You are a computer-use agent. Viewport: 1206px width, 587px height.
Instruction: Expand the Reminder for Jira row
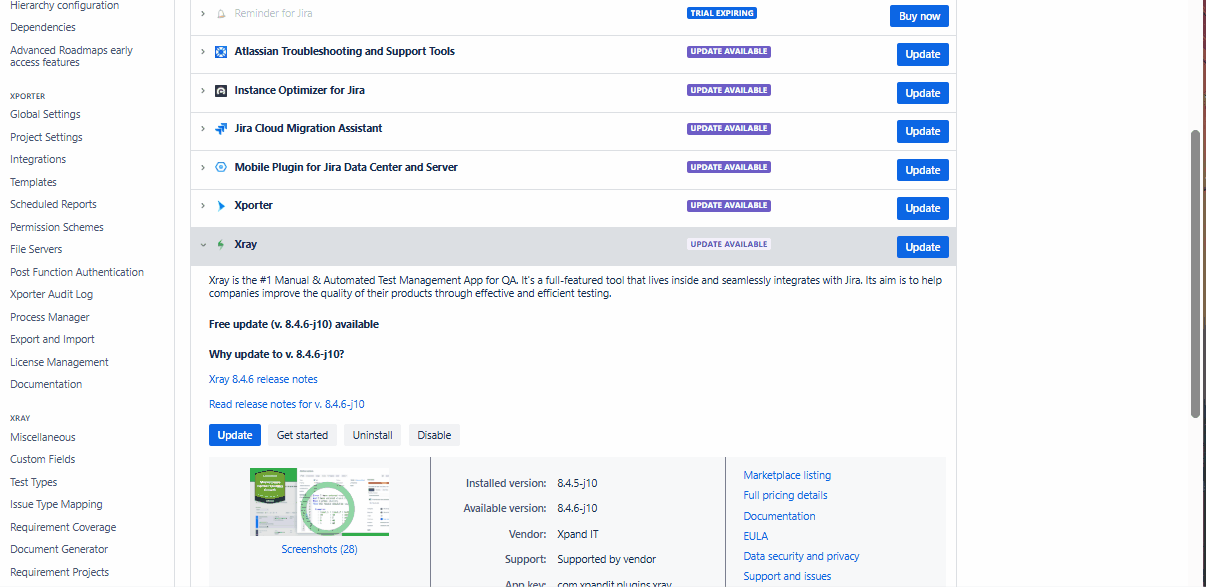tap(203, 14)
